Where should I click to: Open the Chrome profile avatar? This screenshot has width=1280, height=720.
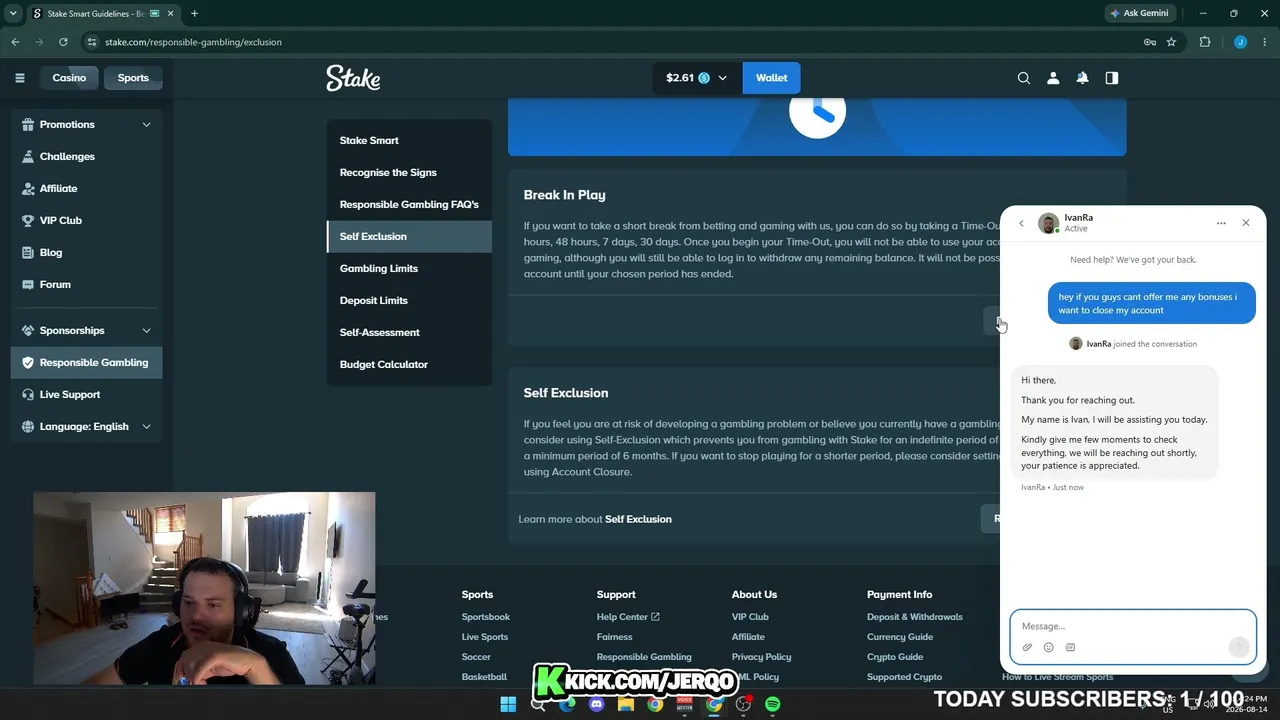(1240, 42)
